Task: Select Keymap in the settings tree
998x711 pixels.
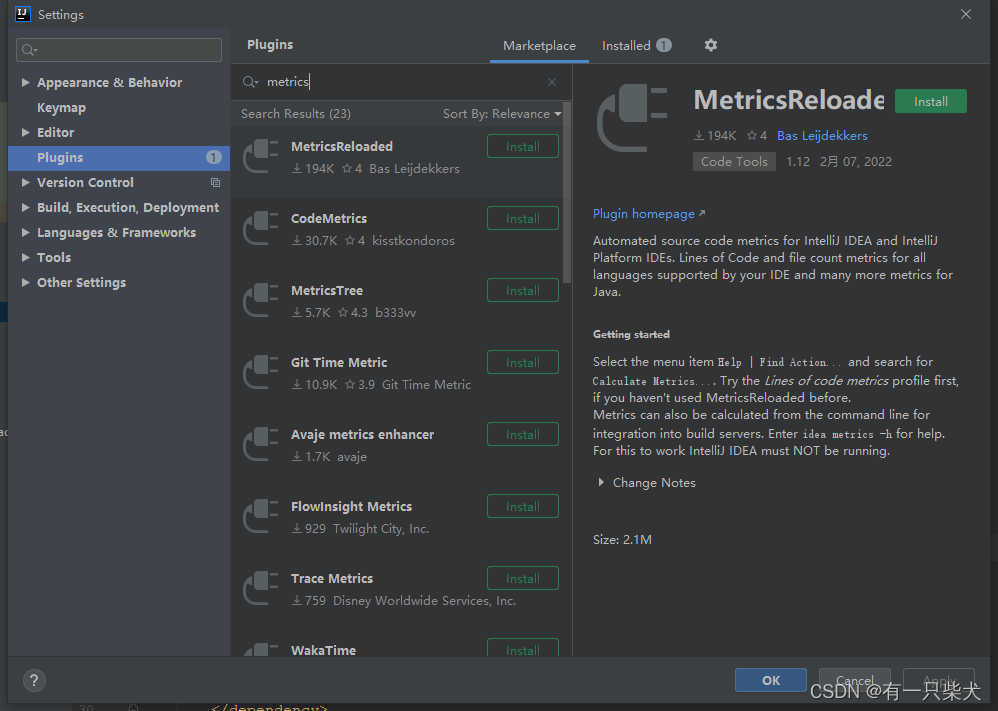Action: tap(61, 108)
